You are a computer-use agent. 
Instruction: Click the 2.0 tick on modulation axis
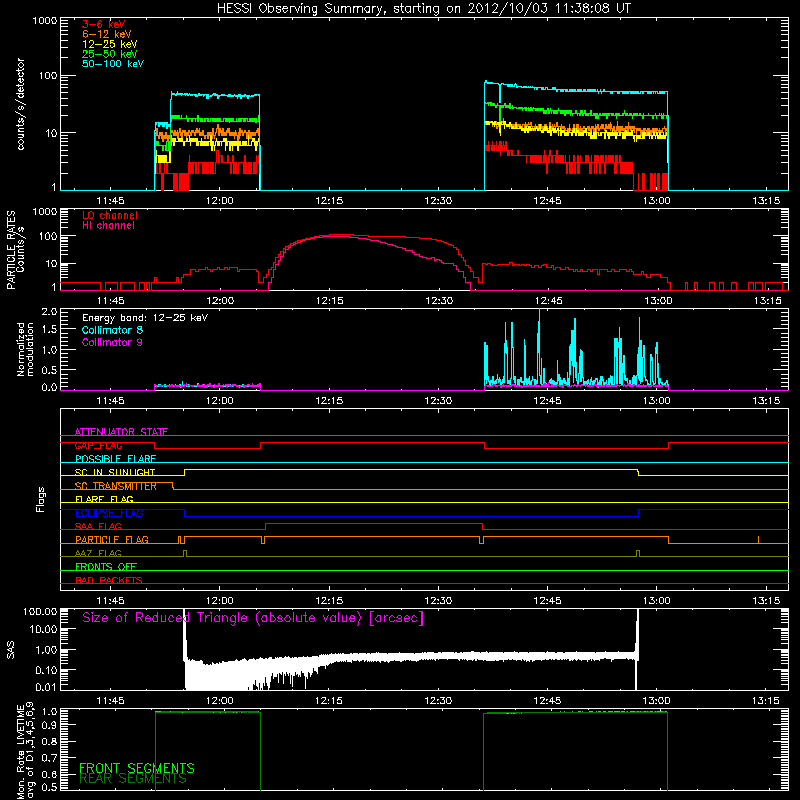(x=49, y=312)
